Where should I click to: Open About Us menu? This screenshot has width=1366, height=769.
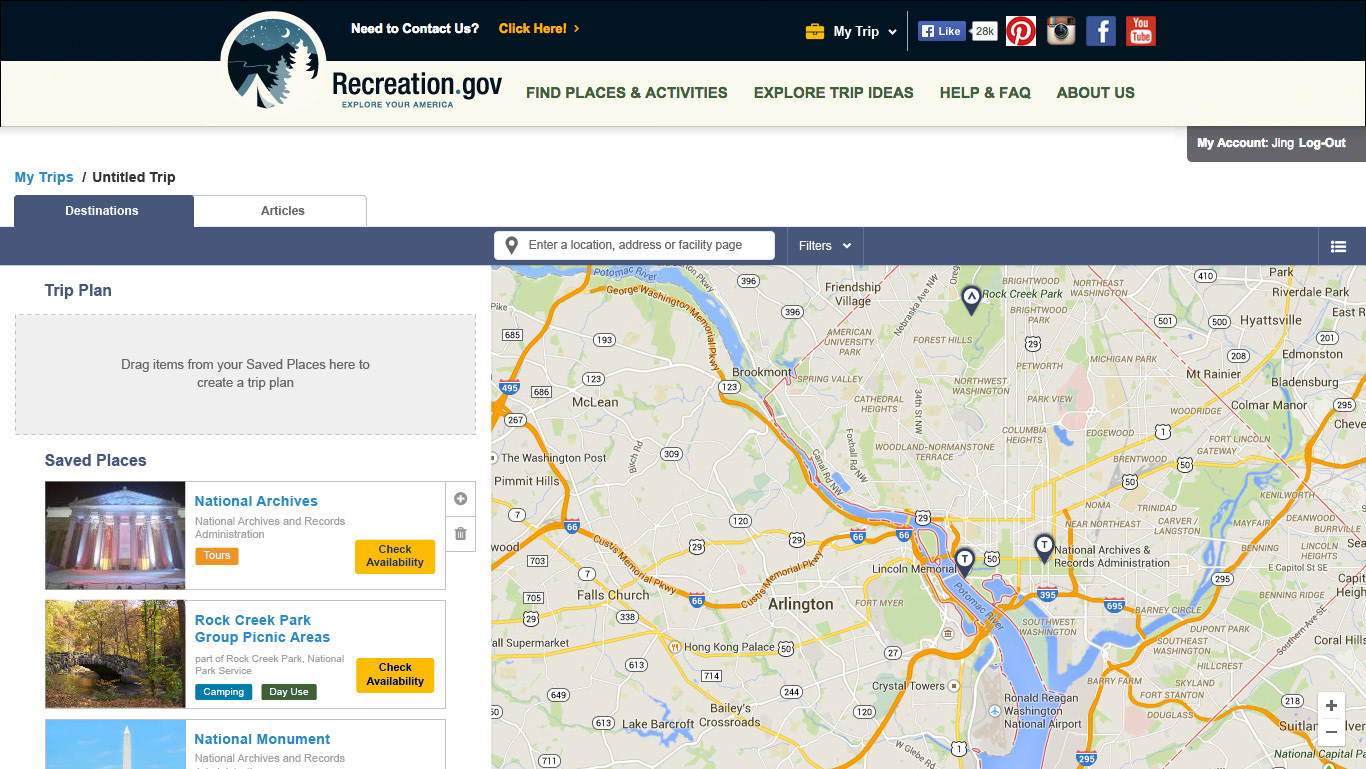click(x=1096, y=93)
